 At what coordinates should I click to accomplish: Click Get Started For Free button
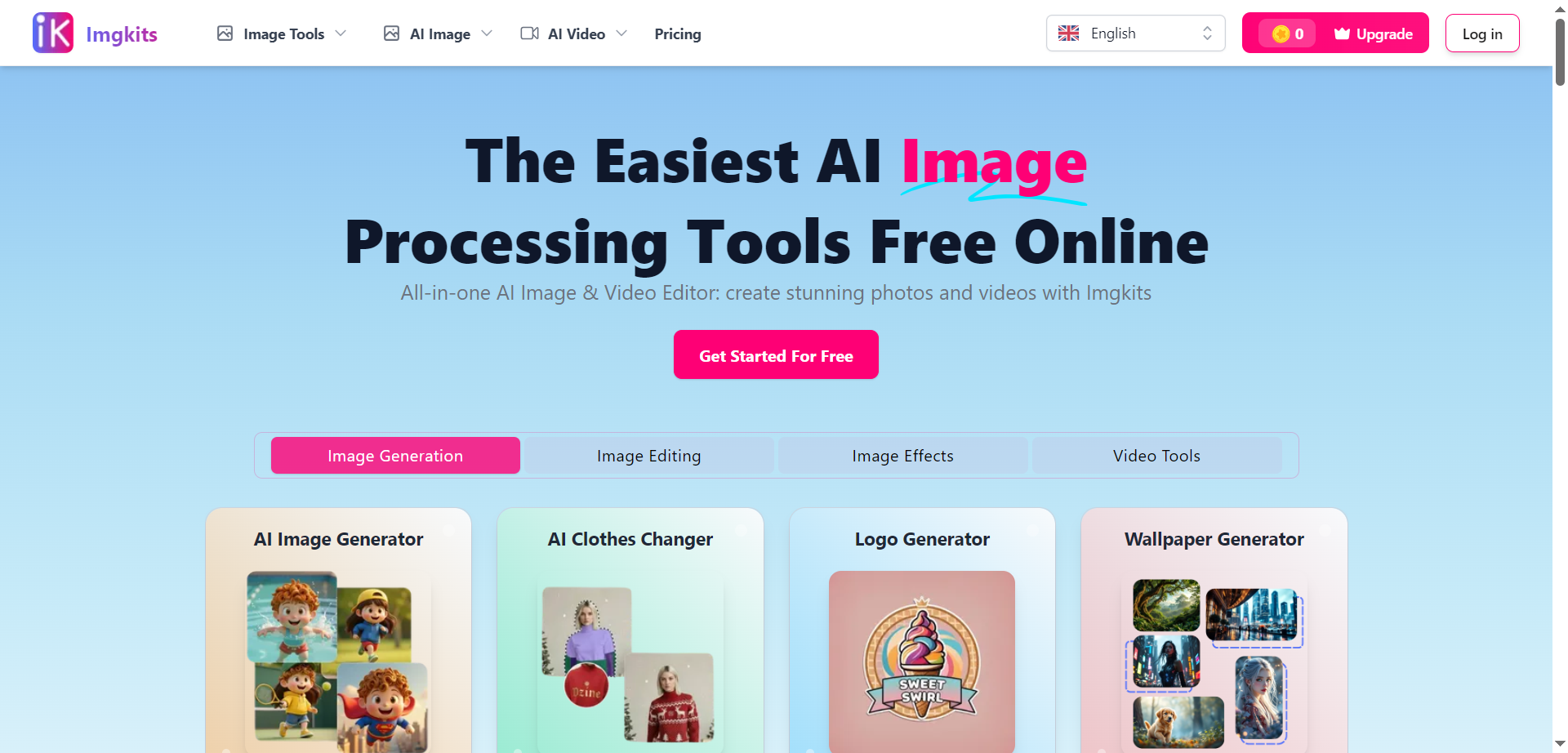point(776,354)
